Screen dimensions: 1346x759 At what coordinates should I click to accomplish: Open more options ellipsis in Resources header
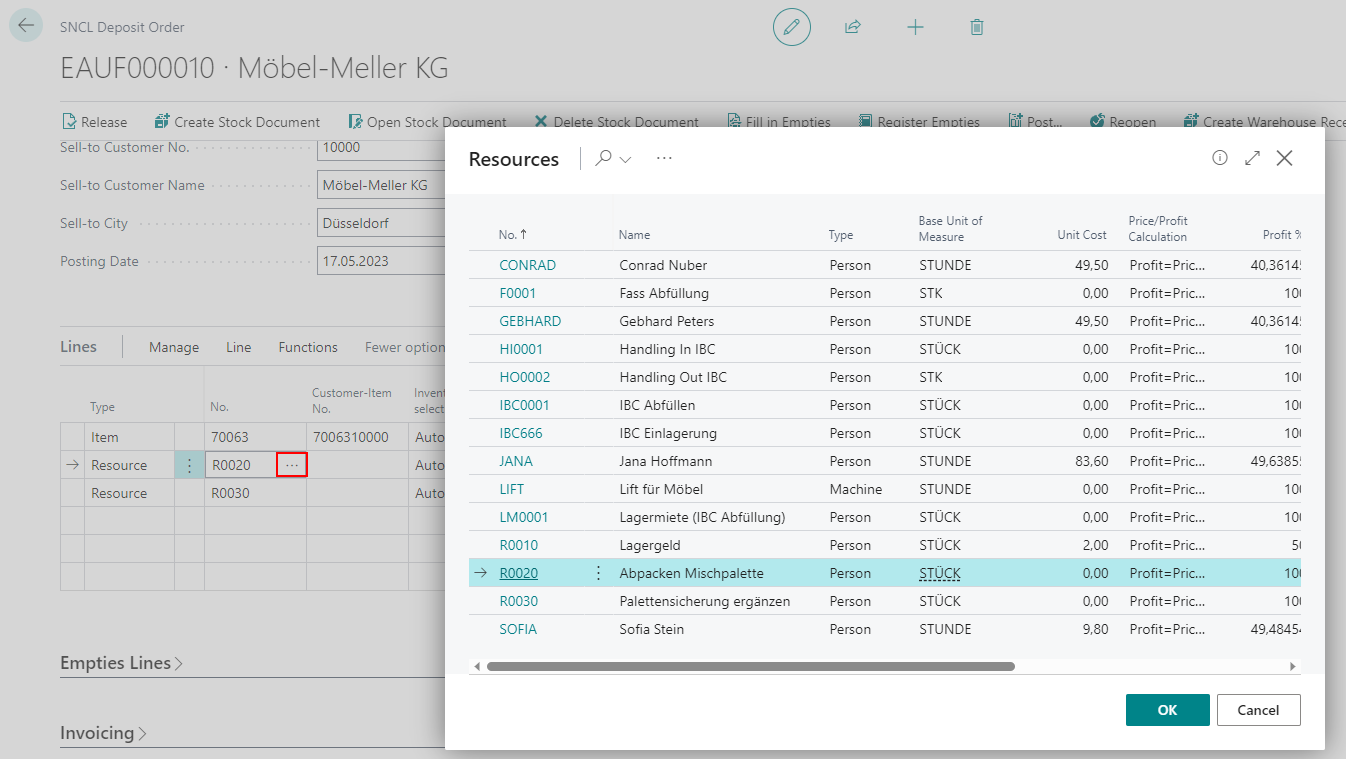[x=664, y=158]
